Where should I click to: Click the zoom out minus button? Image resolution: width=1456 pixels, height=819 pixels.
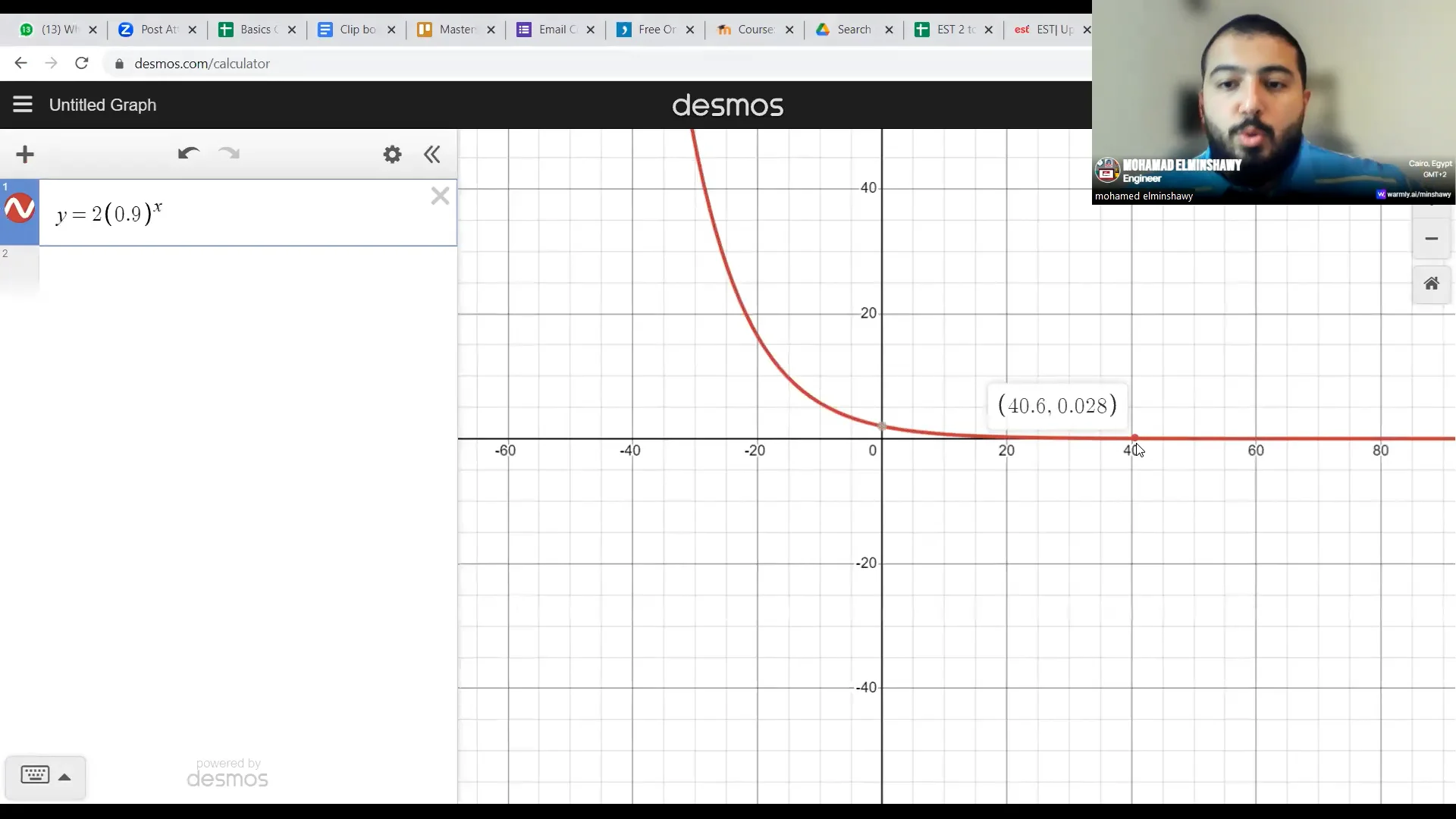click(1431, 239)
